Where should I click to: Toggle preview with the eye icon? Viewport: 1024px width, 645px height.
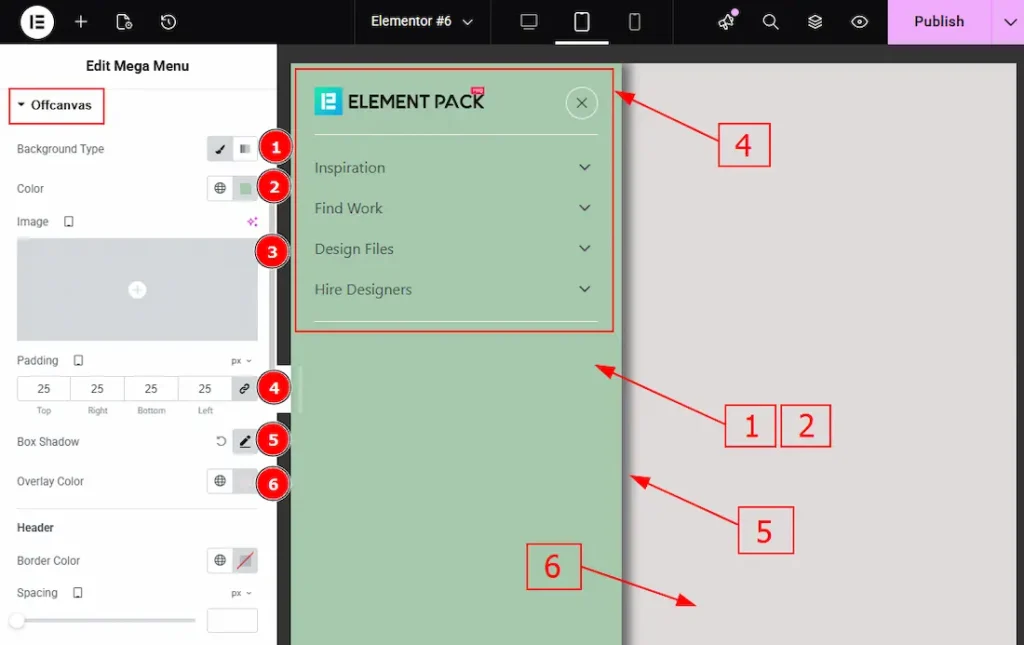[859, 22]
